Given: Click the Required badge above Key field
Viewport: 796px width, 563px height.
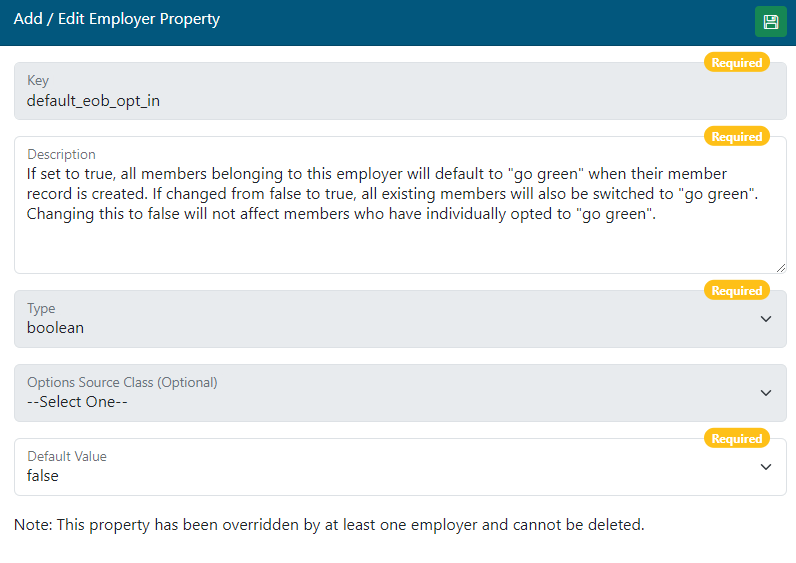Looking at the screenshot, I should pos(737,63).
